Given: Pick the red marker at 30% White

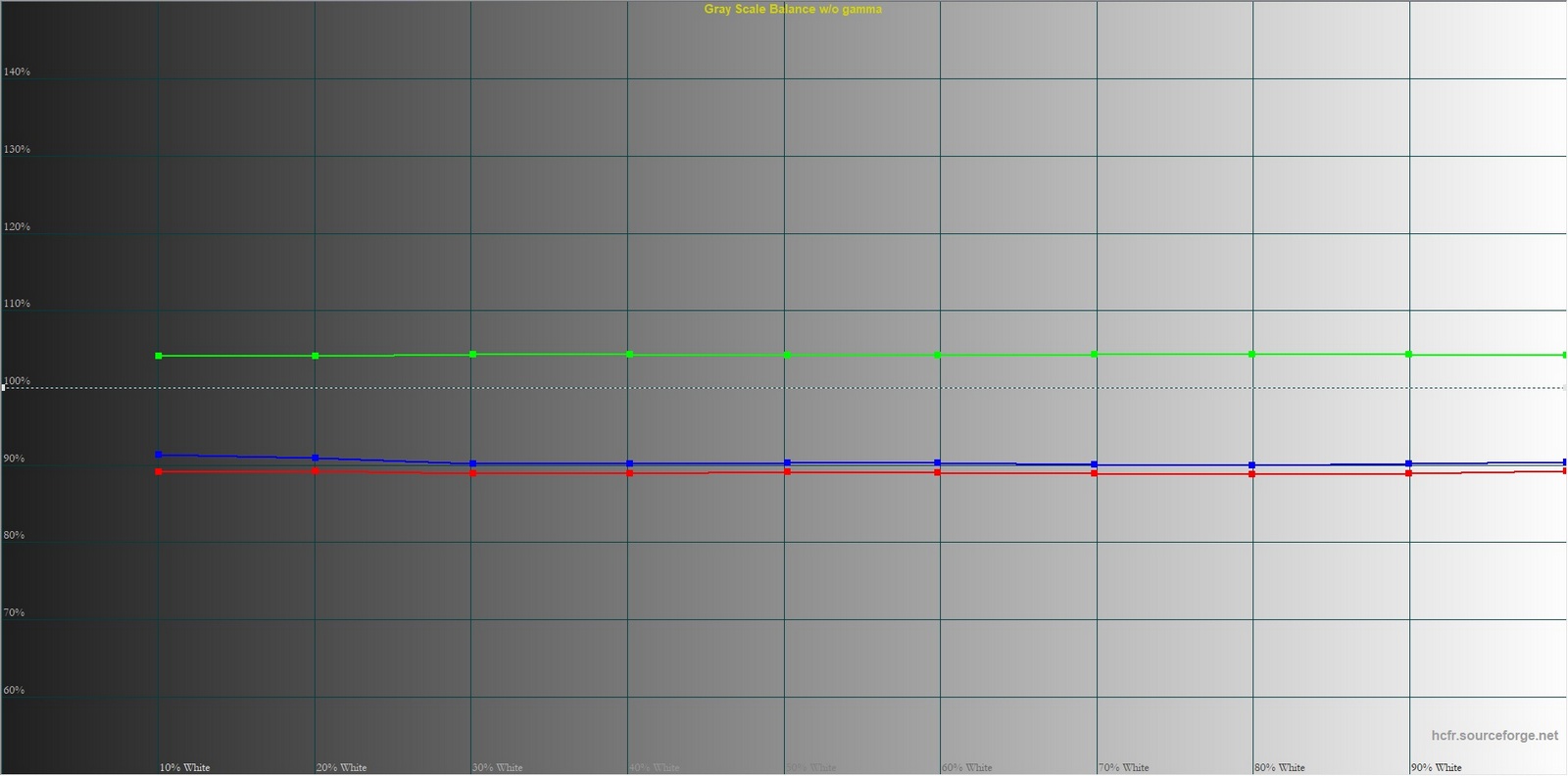Looking at the screenshot, I should [473, 473].
